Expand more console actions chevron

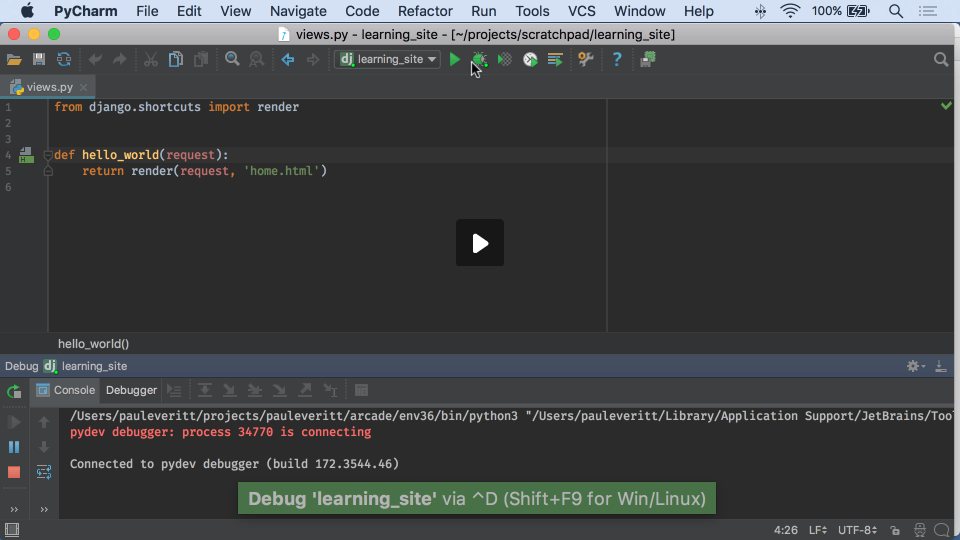[x=44, y=509]
